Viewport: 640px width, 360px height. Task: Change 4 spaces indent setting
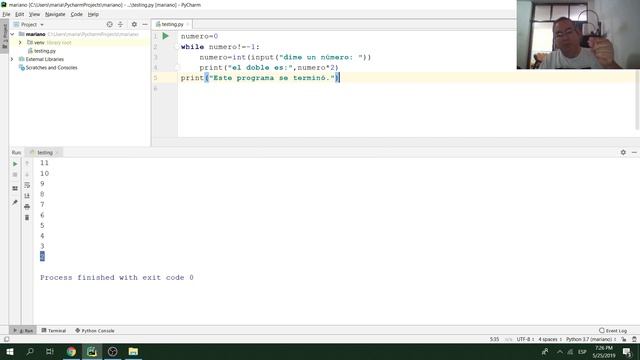[x=550, y=339]
